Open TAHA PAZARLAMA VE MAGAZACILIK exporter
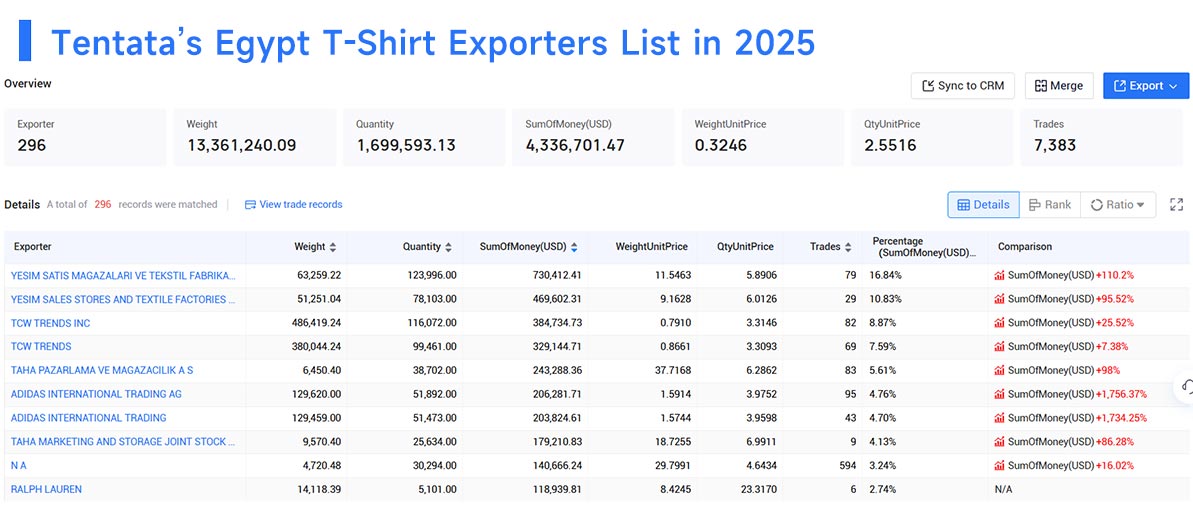This screenshot has height=511, width=1193. pos(102,370)
